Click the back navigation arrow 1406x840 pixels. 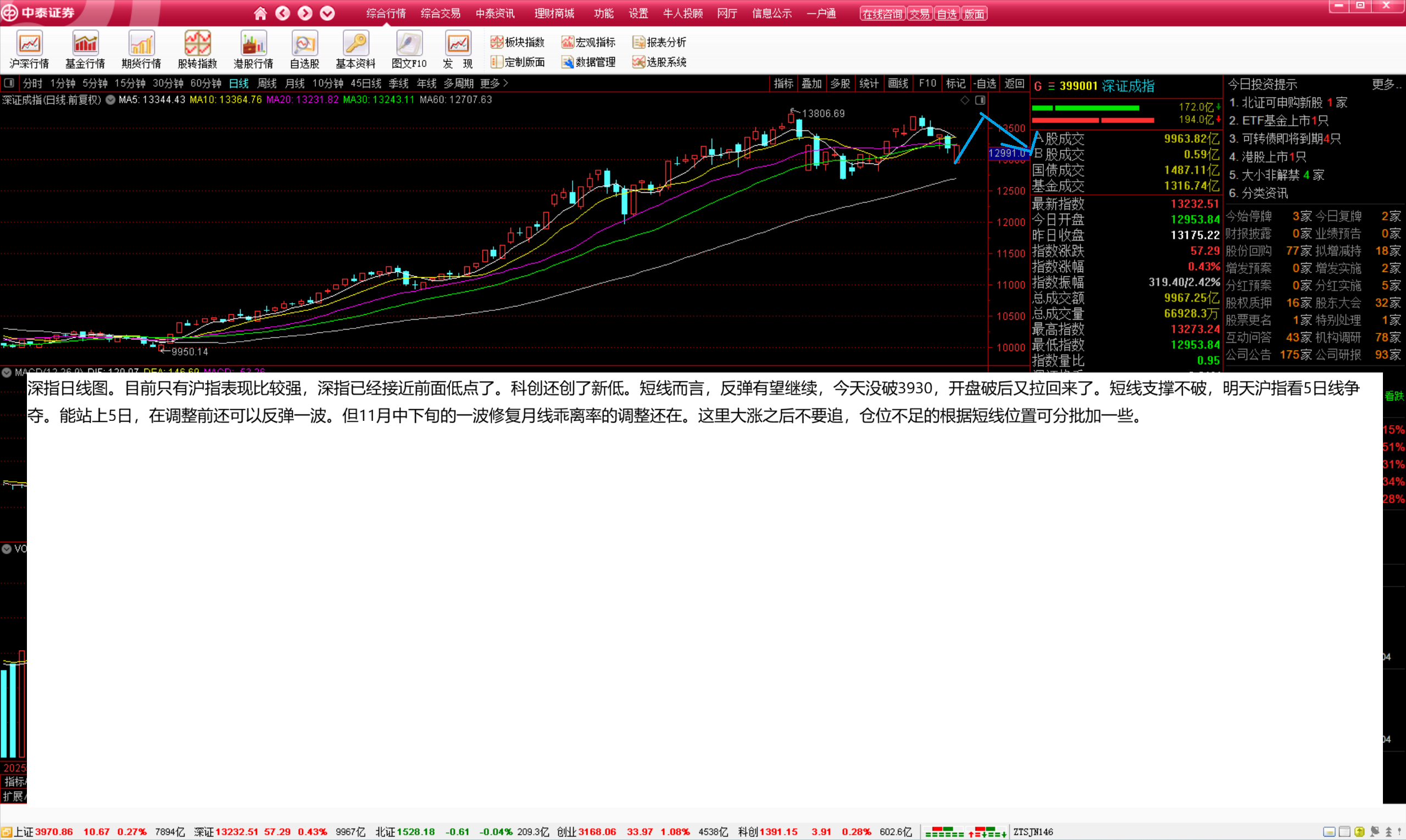[x=282, y=13]
